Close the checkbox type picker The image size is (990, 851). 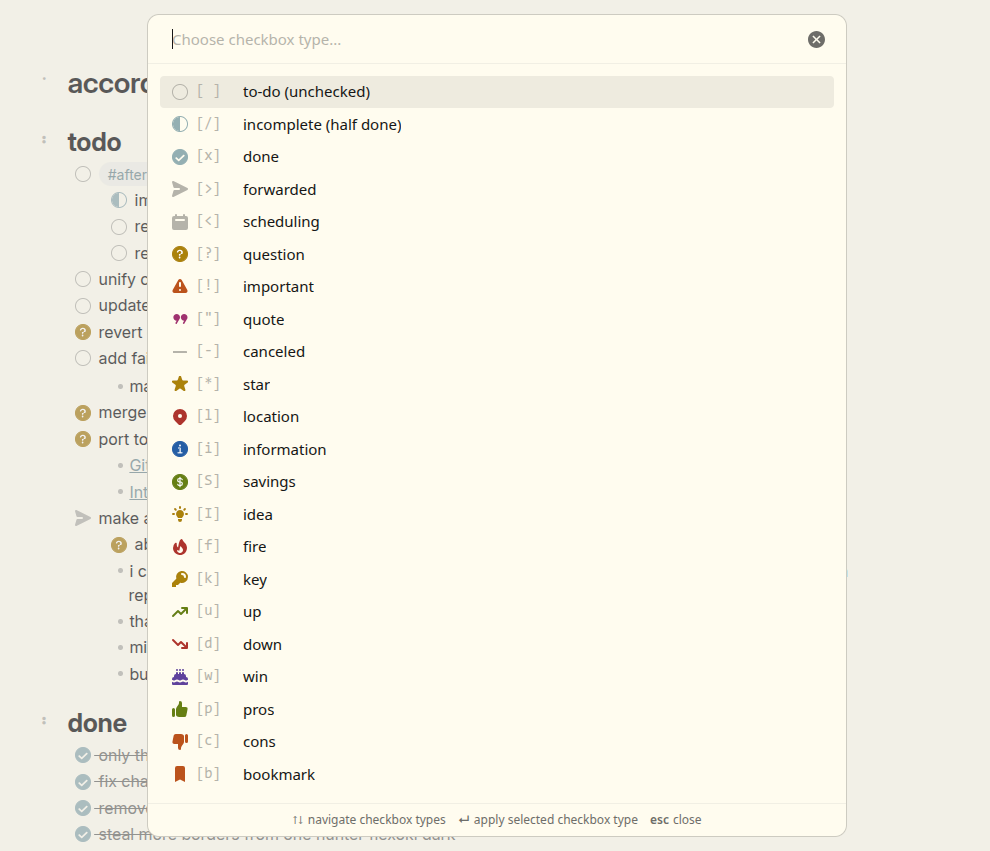(x=816, y=40)
